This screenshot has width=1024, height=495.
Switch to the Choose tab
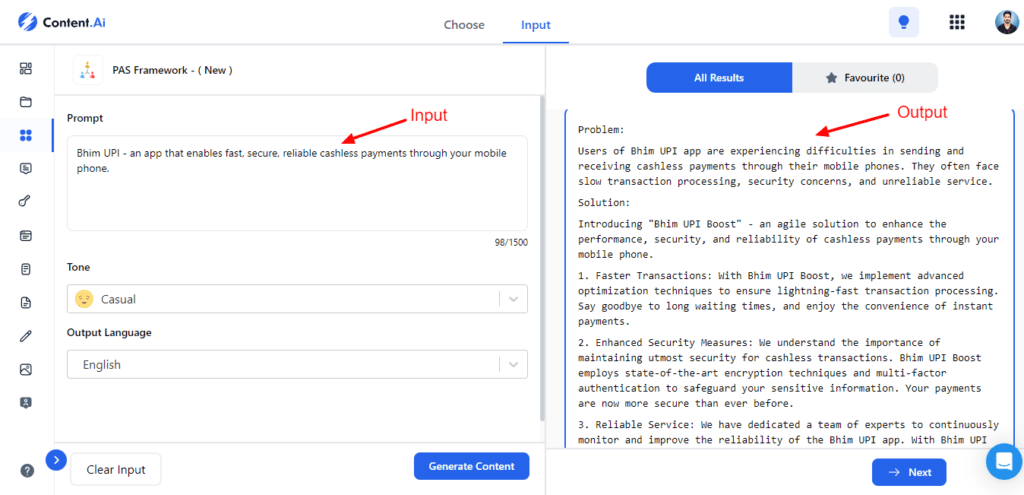464,25
